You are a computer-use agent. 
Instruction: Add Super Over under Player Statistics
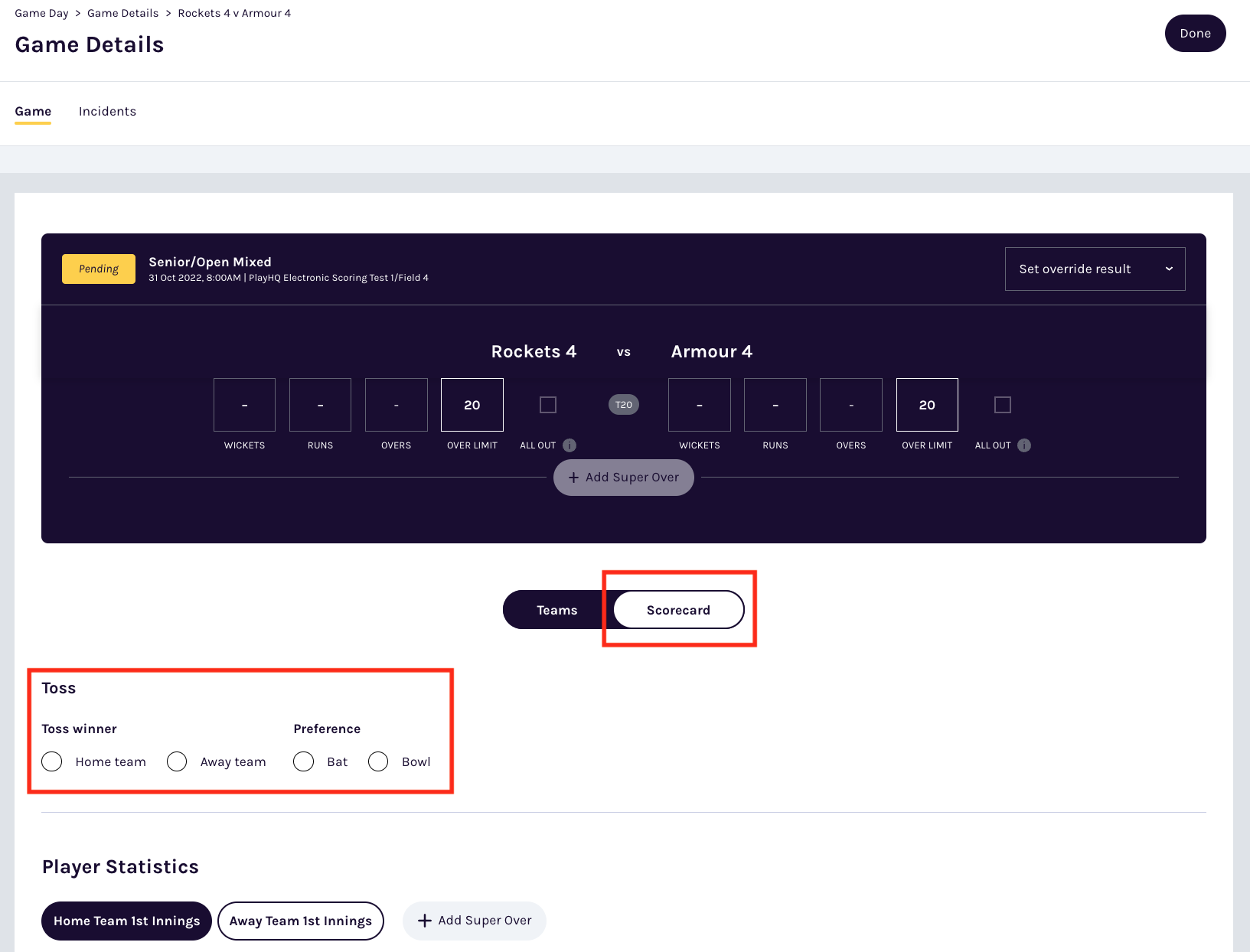[x=475, y=921]
